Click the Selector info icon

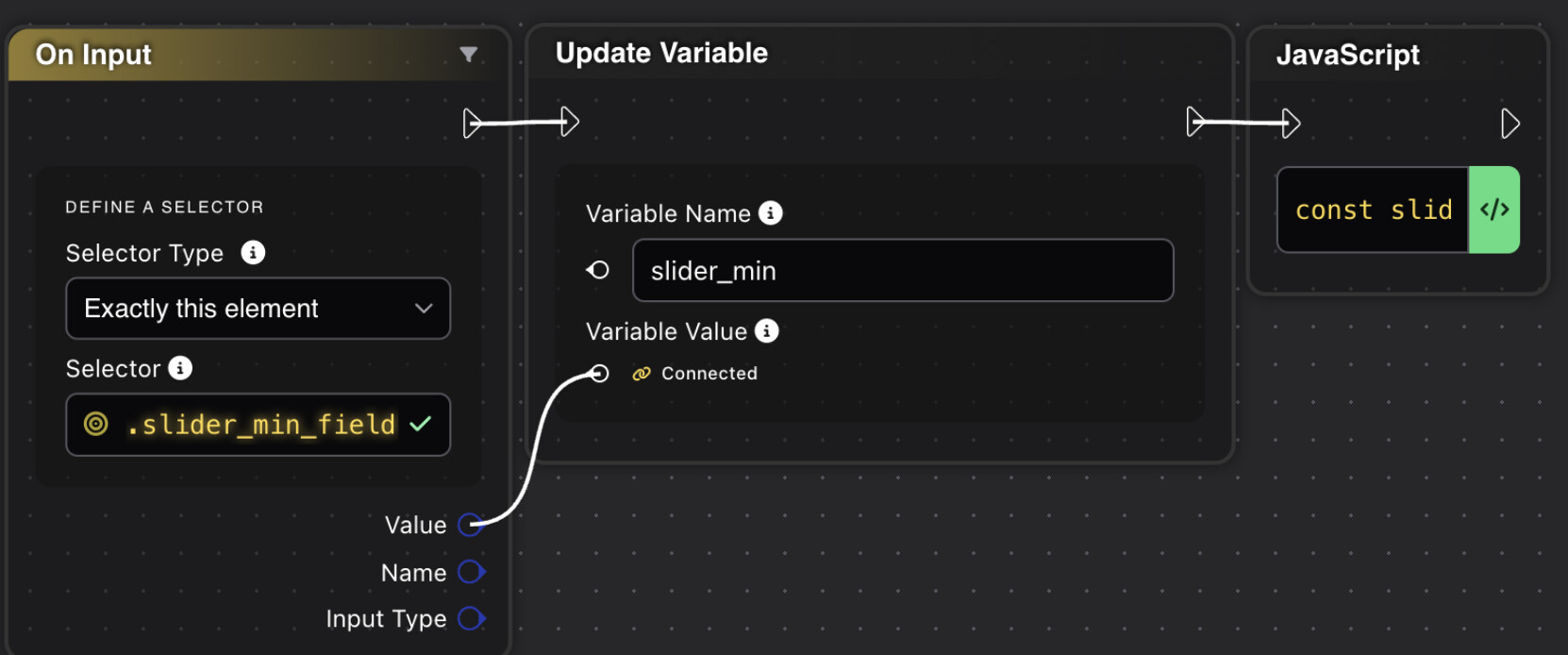180,368
